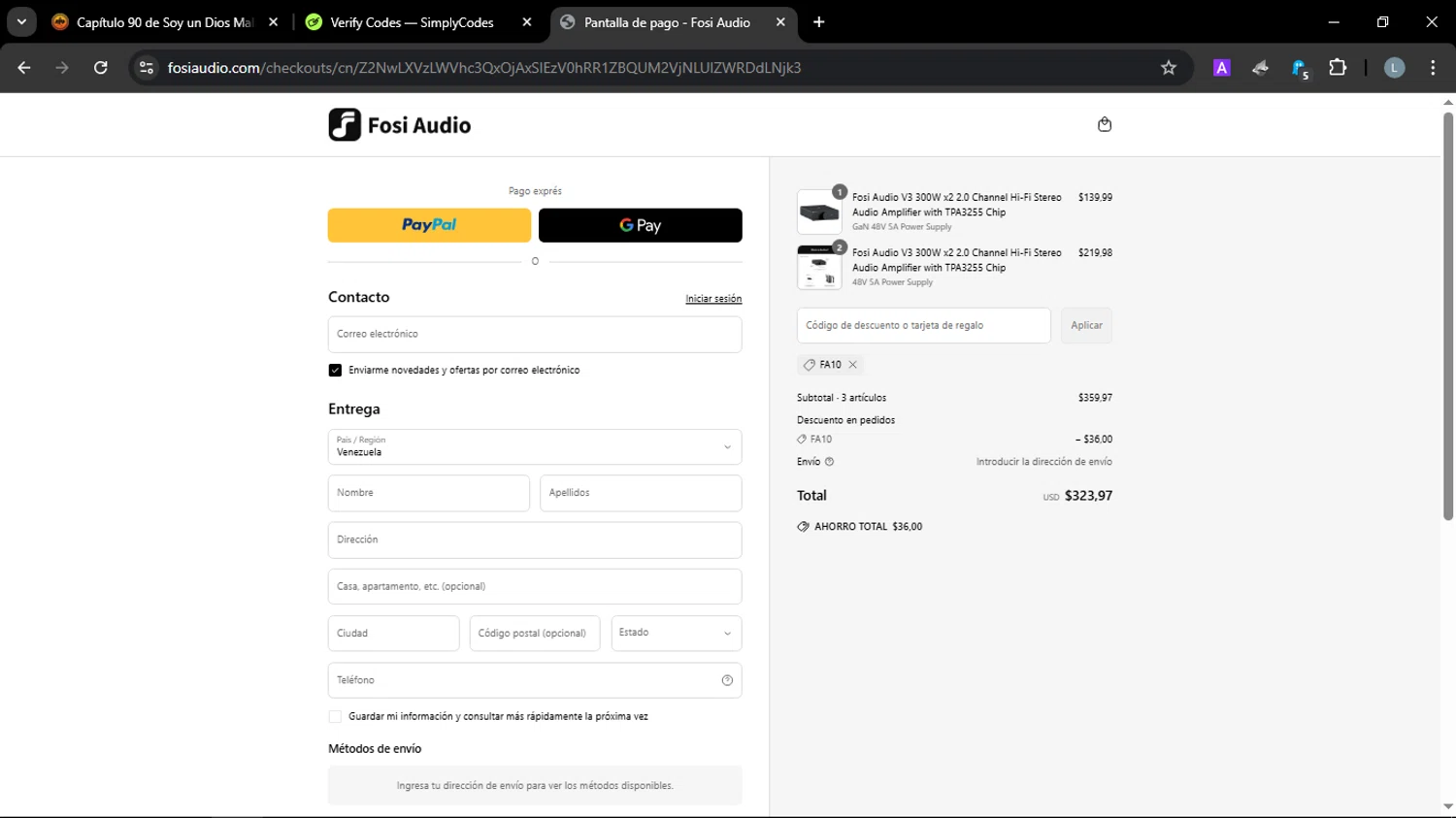The height and width of the screenshot is (818, 1456).
Task: Open site information icon in address bar
Action: pyautogui.click(x=147, y=68)
